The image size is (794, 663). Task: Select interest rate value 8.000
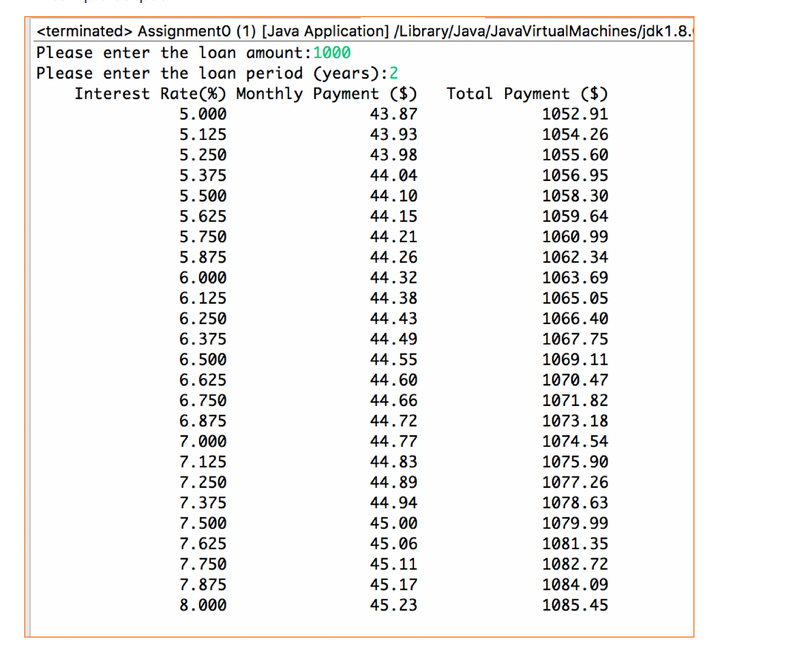(x=203, y=605)
